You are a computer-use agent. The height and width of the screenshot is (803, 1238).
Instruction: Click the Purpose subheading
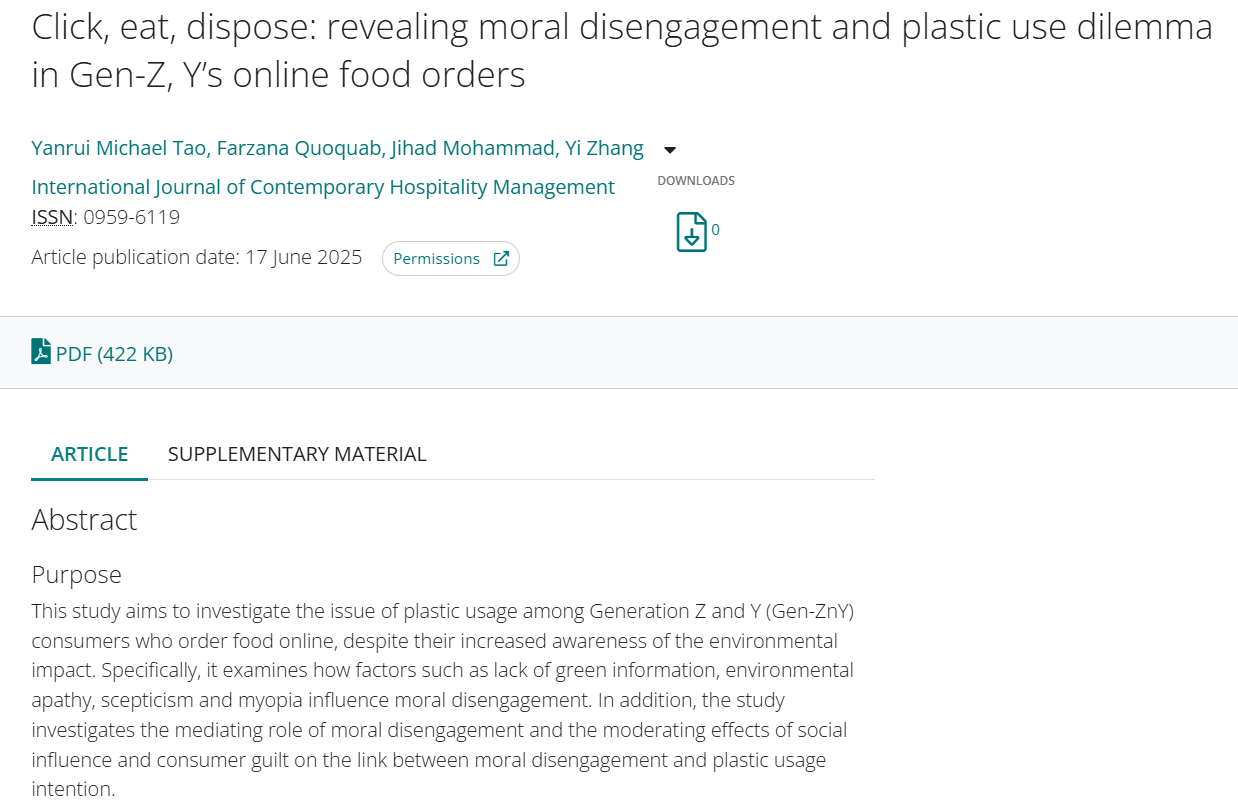[76, 575]
